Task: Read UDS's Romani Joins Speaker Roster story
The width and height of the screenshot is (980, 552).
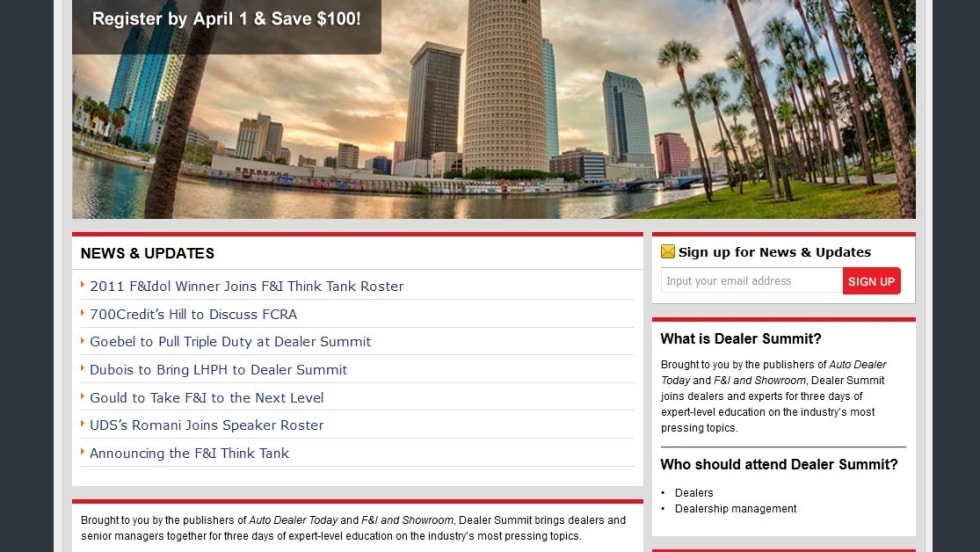Action: click(x=206, y=425)
